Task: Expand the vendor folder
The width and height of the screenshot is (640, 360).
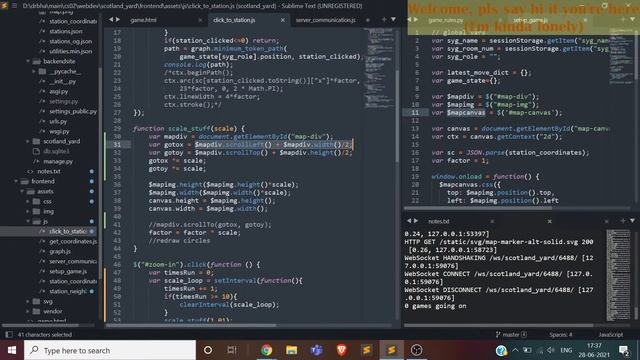Action: 28,311
